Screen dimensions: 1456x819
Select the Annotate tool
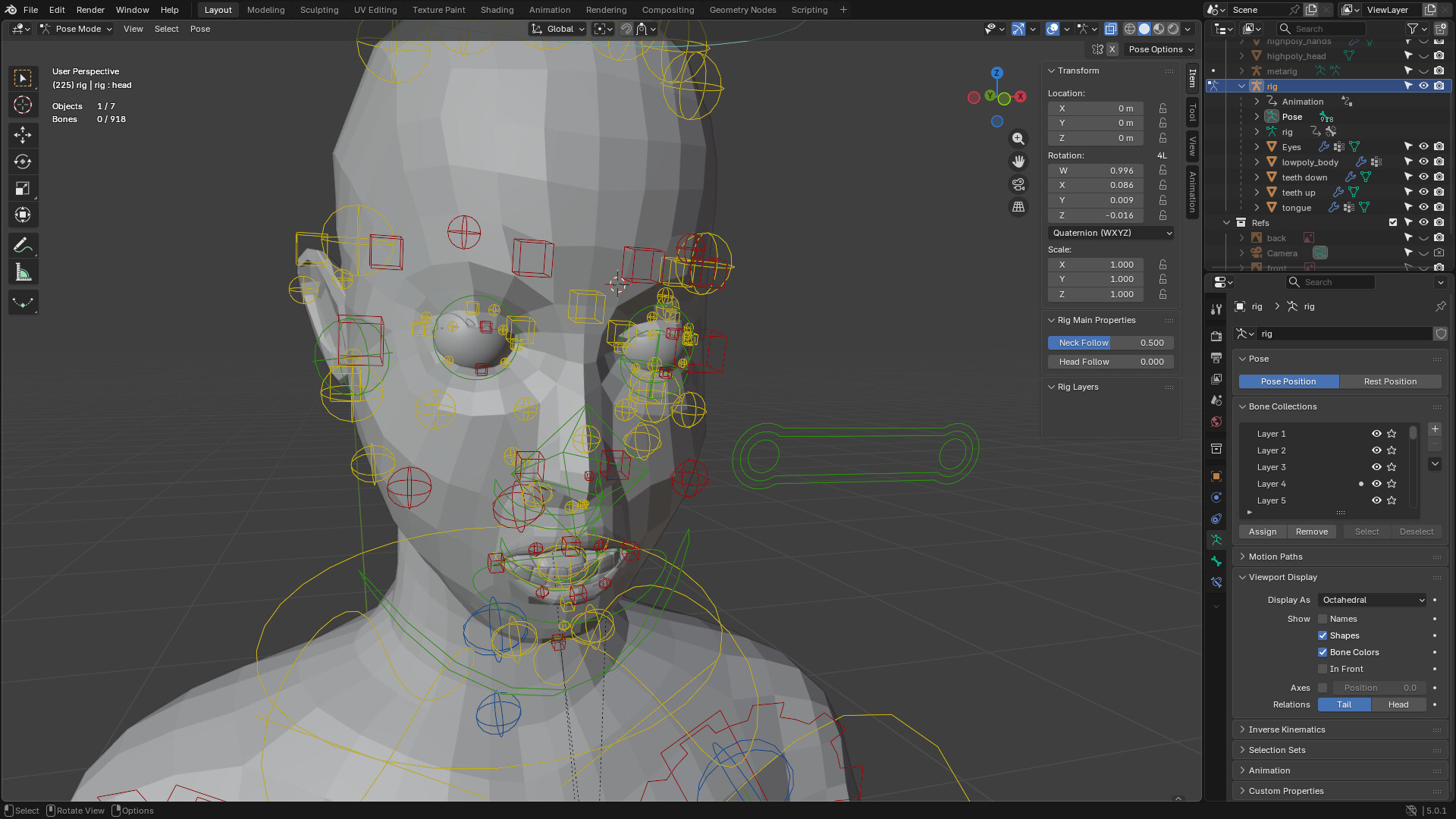tap(23, 246)
